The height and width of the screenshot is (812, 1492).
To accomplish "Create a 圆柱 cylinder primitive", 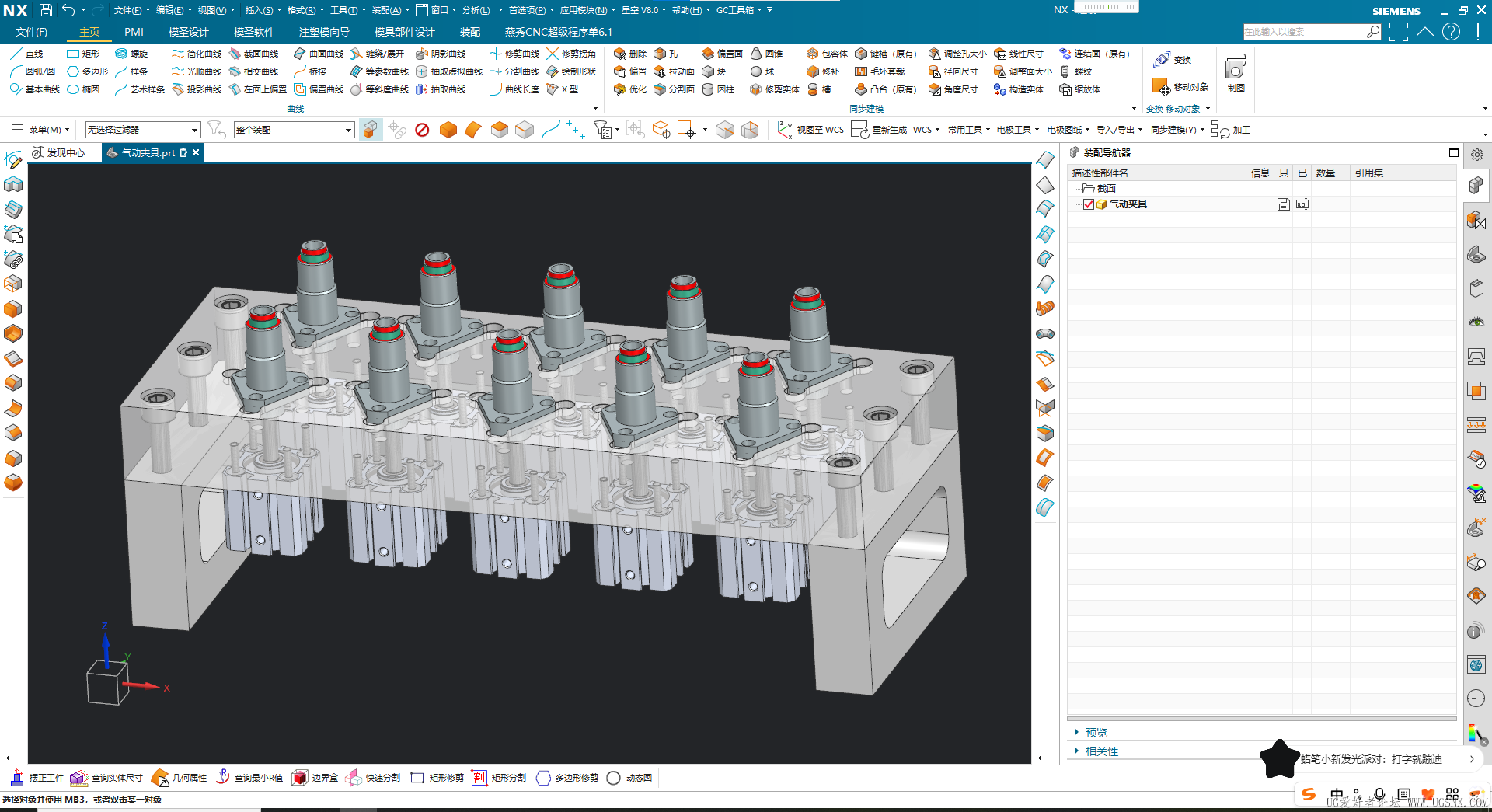I will click(x=718, y=89).
